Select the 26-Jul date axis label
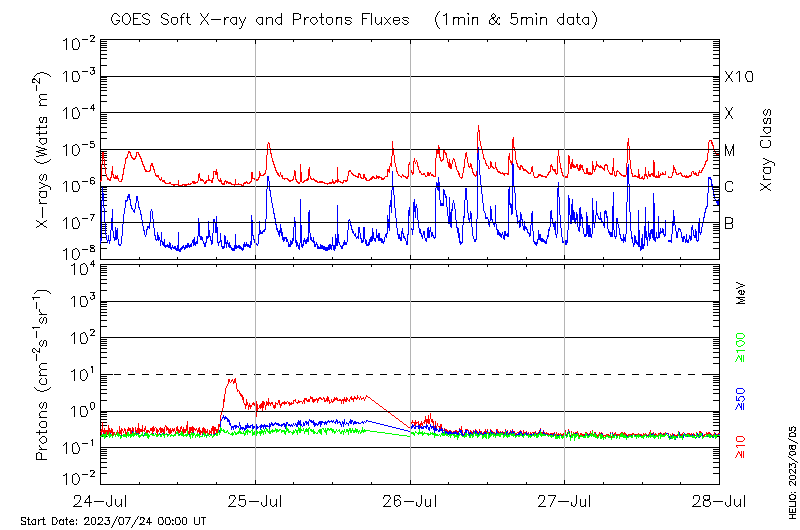This screenshot has height=530, width=800. click(410, 501)
